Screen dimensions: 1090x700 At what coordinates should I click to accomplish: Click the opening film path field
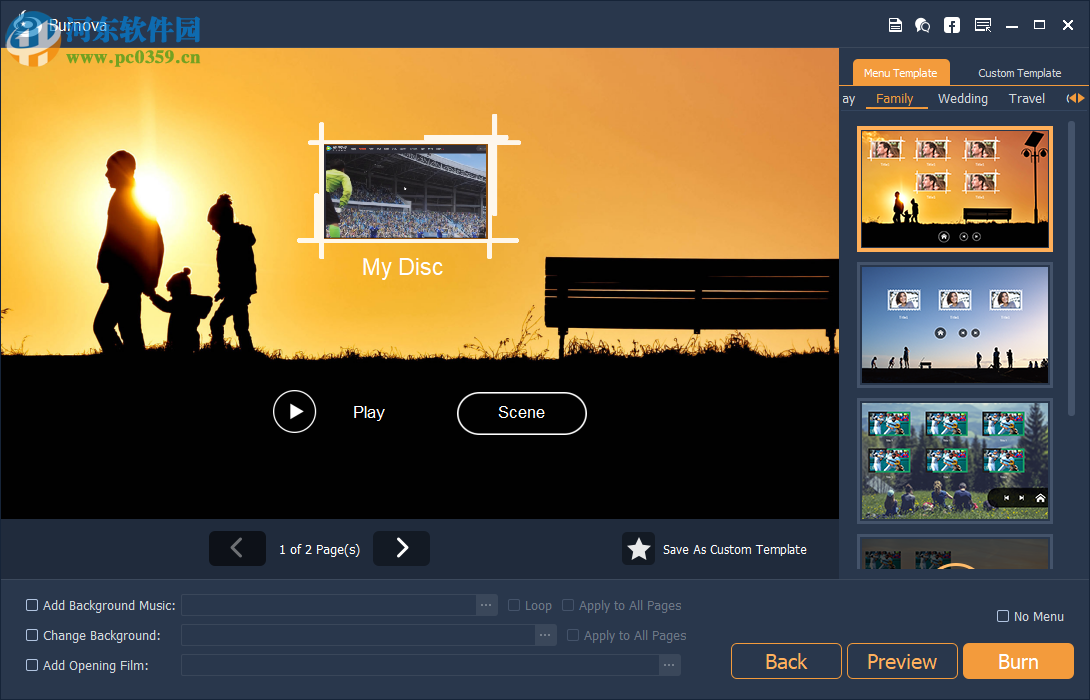[420, 665]
